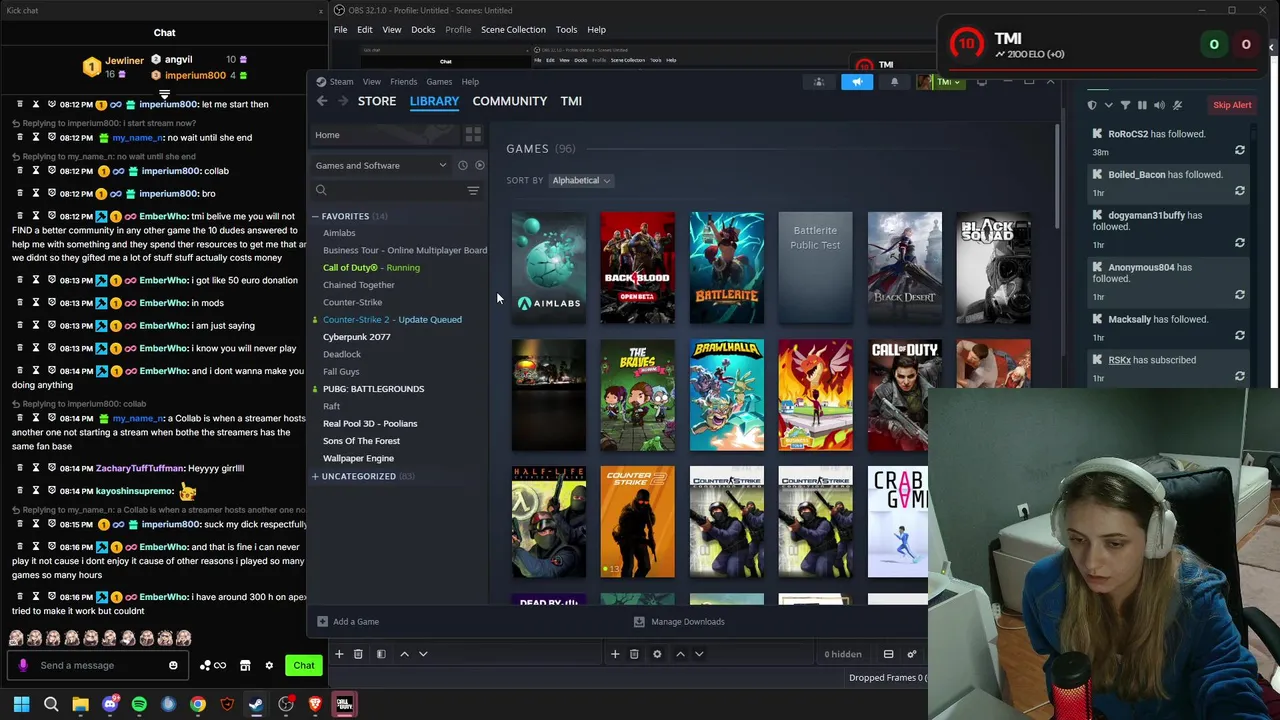Screen dimensions: 1280x720
Task: Replay the Boiled_Bacon follow alert
Action: [x=1240, y=191]
